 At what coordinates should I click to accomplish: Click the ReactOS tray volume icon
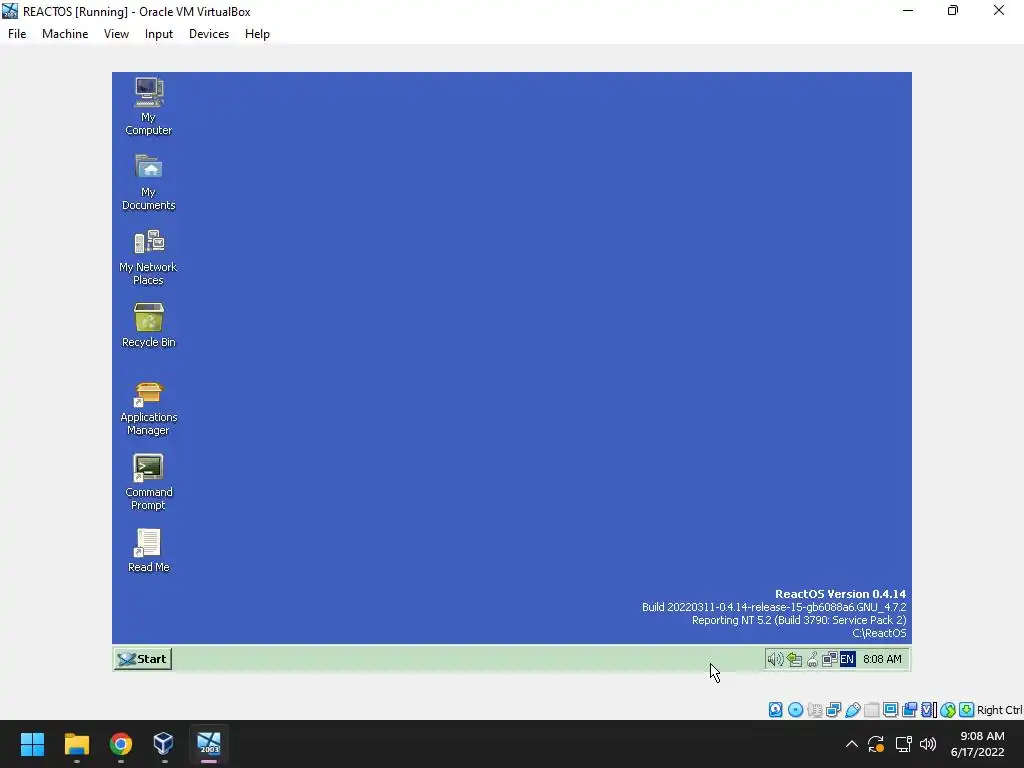click(x=775, y=659)
